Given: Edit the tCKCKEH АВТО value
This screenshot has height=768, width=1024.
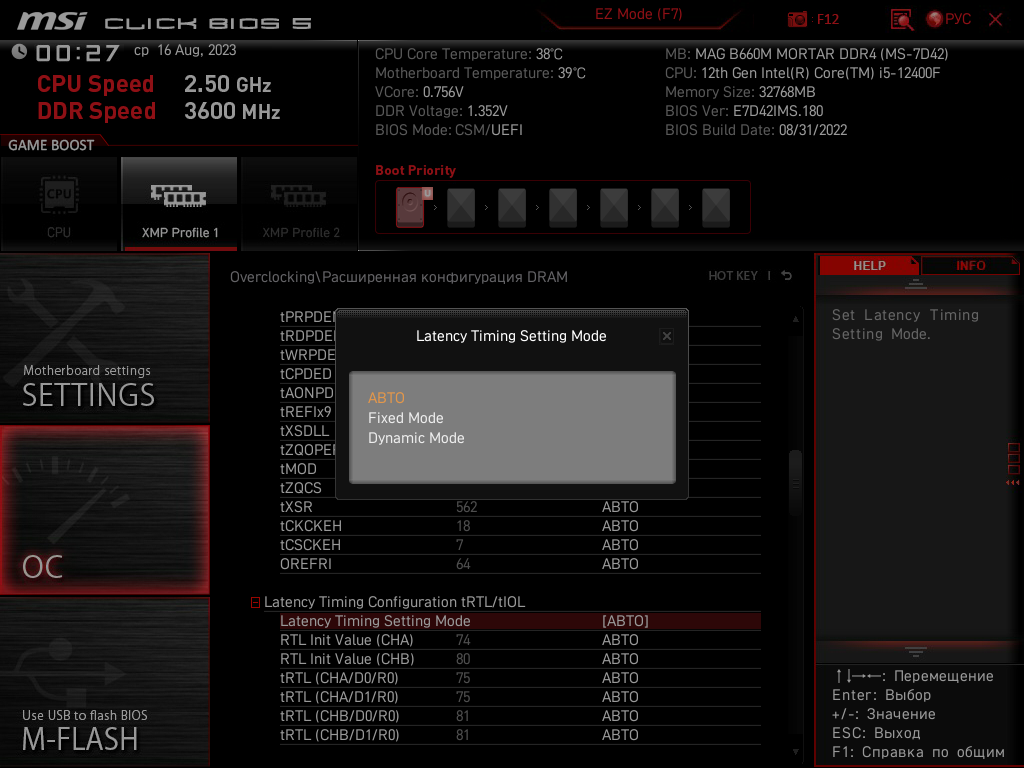Looking at the screenshot, I should point(620,526).
